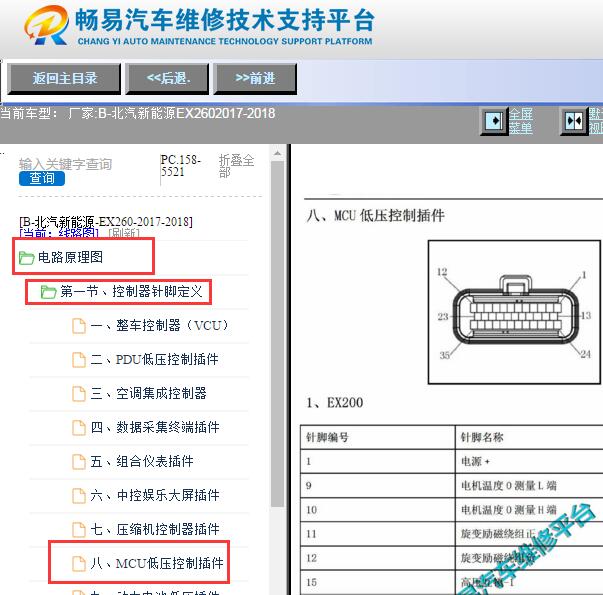Click the 八、MCU 低压控制插件 heading
Image resolution: width=603 pixels, height=595 pixels.
[375, 215]
